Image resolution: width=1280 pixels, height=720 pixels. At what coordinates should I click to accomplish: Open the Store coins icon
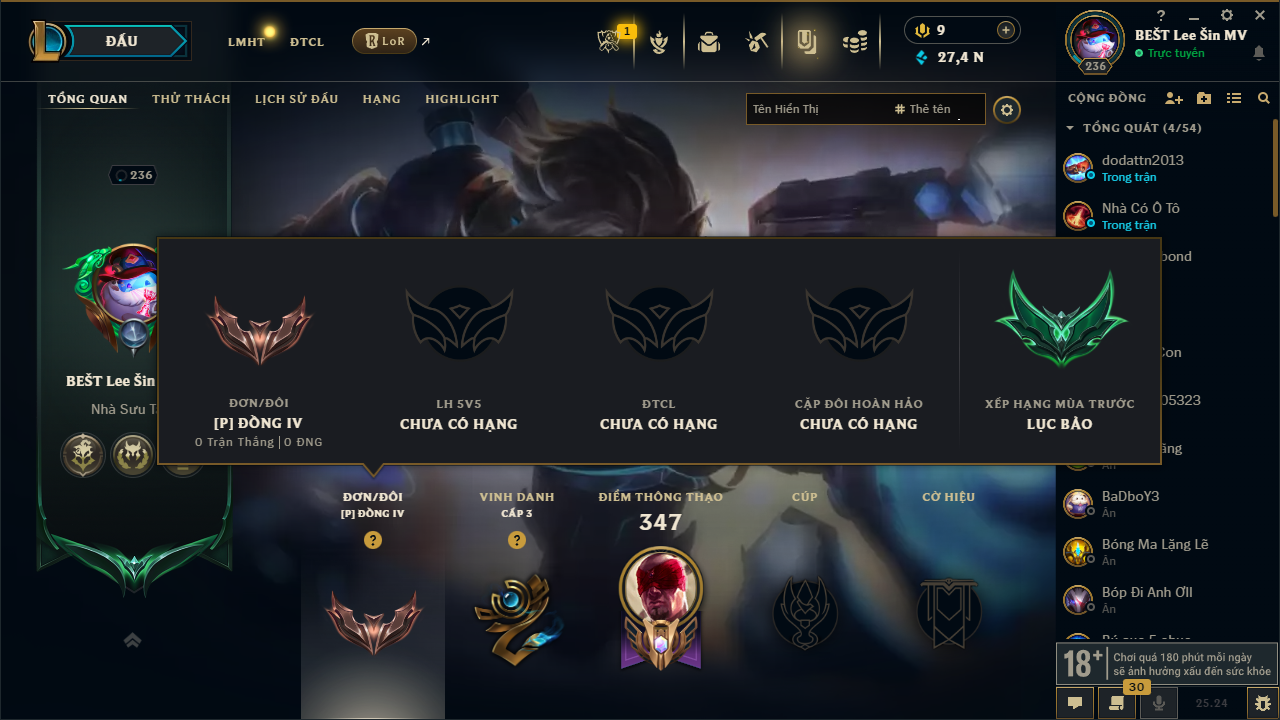coord(854,42)
